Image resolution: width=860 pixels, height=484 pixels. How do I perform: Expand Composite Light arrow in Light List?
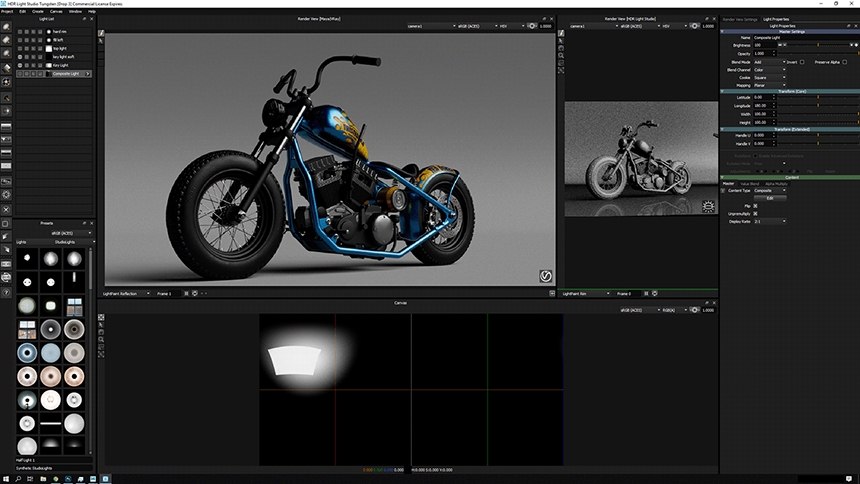(88, 74)
